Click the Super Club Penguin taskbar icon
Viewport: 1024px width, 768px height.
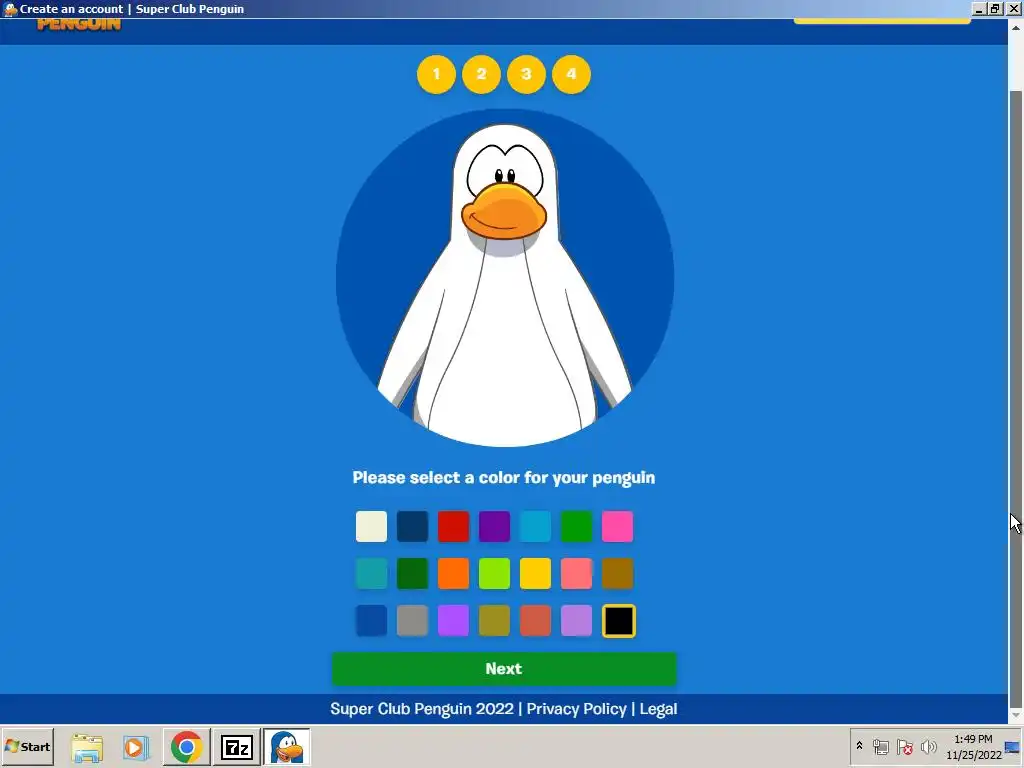point(287,747)
